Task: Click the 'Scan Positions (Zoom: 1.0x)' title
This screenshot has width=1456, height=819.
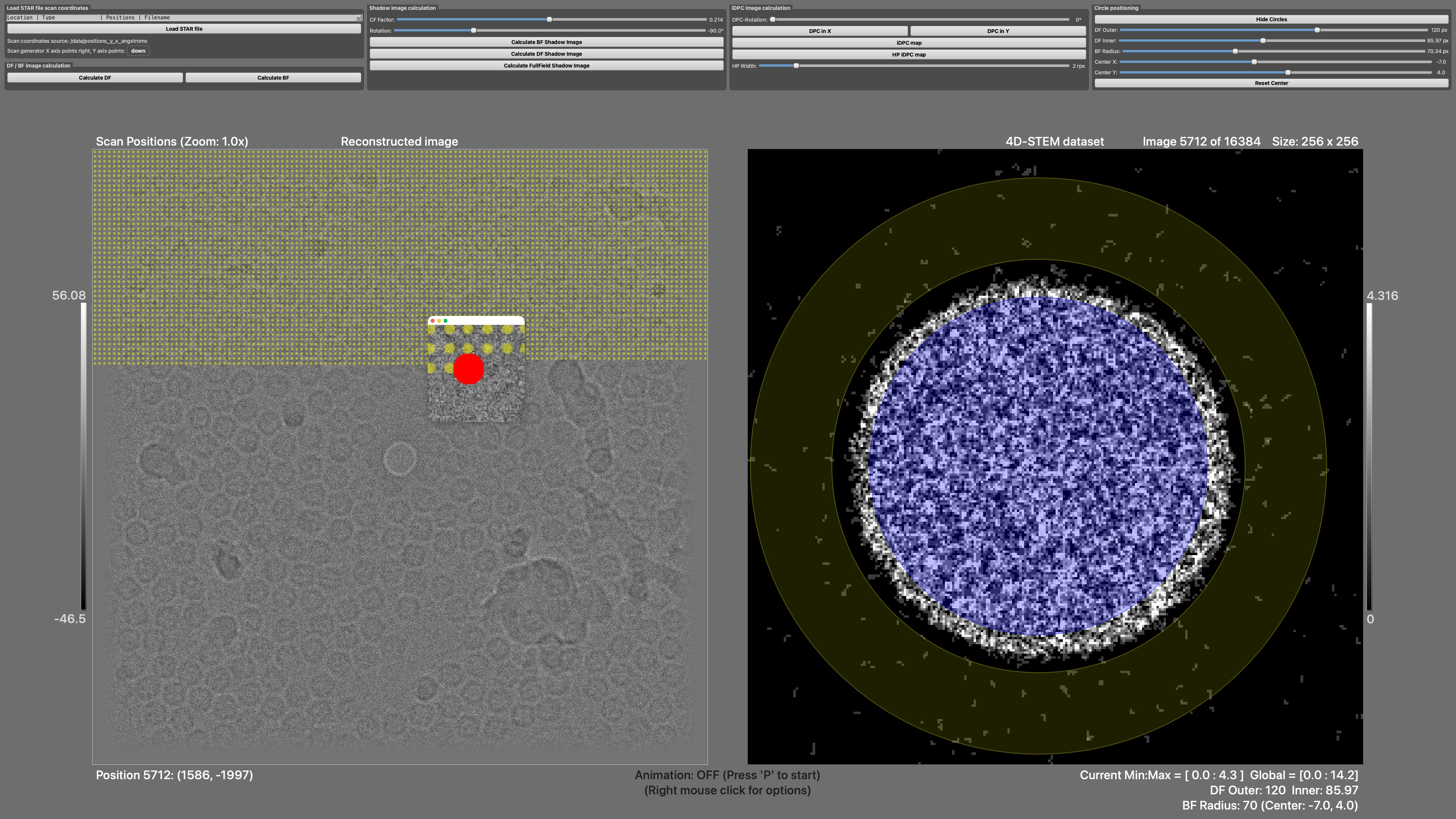Action: click(172, 141)
